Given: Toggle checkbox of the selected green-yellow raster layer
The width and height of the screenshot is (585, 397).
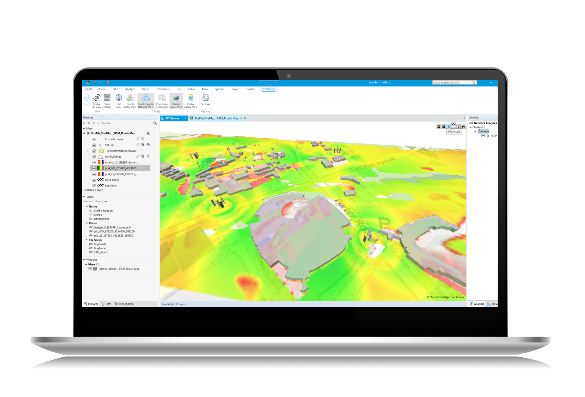Looking at the screenshot, I should 94,168.
